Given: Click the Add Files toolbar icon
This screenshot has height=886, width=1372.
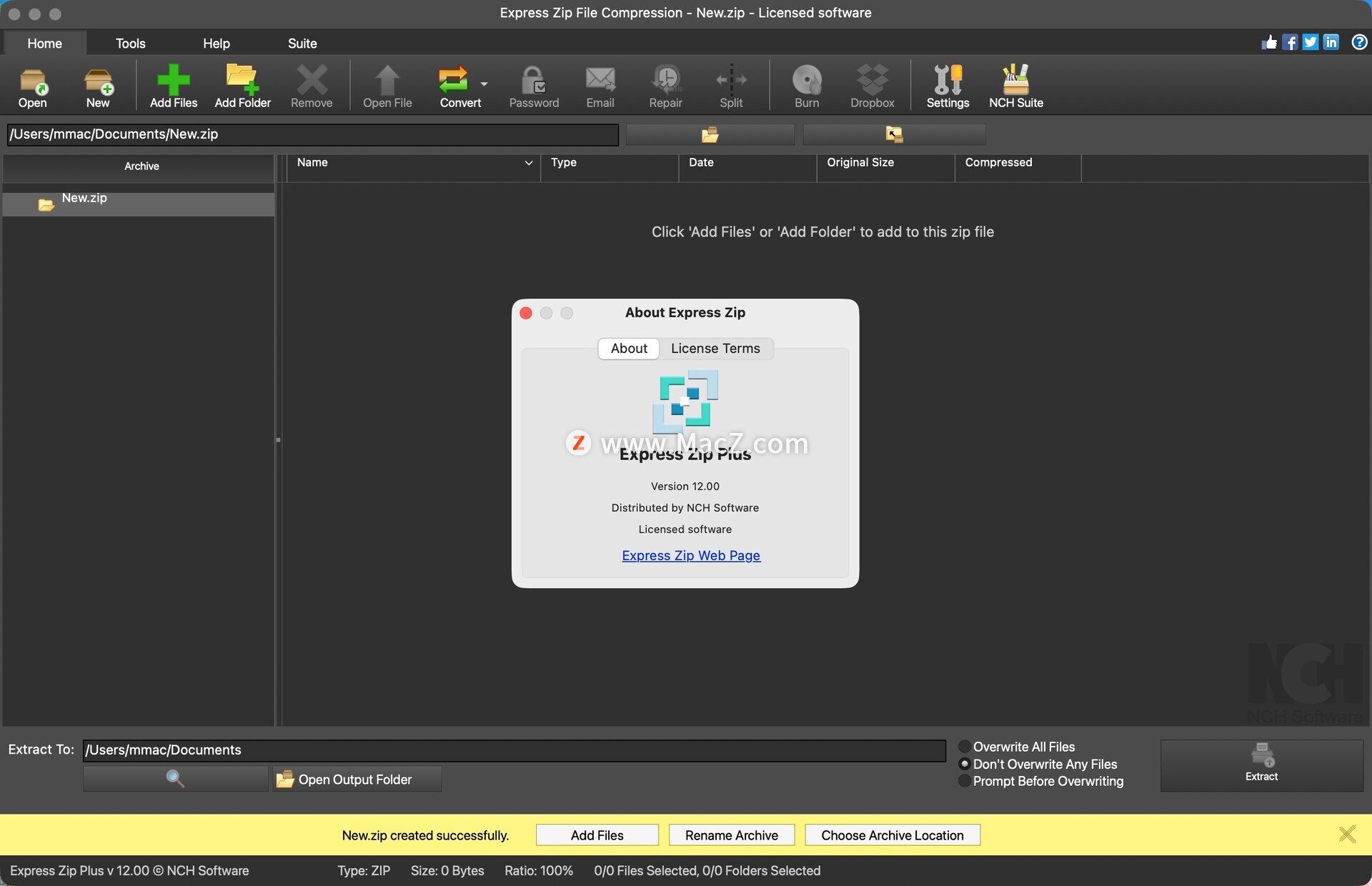Looking at the screenshot, I should tap(173, 86).
